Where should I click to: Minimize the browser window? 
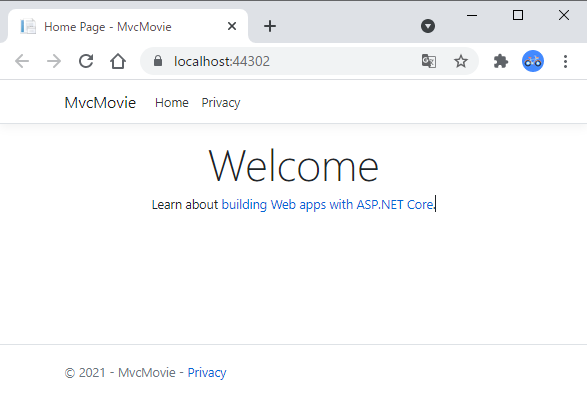(x=472, y=15)
